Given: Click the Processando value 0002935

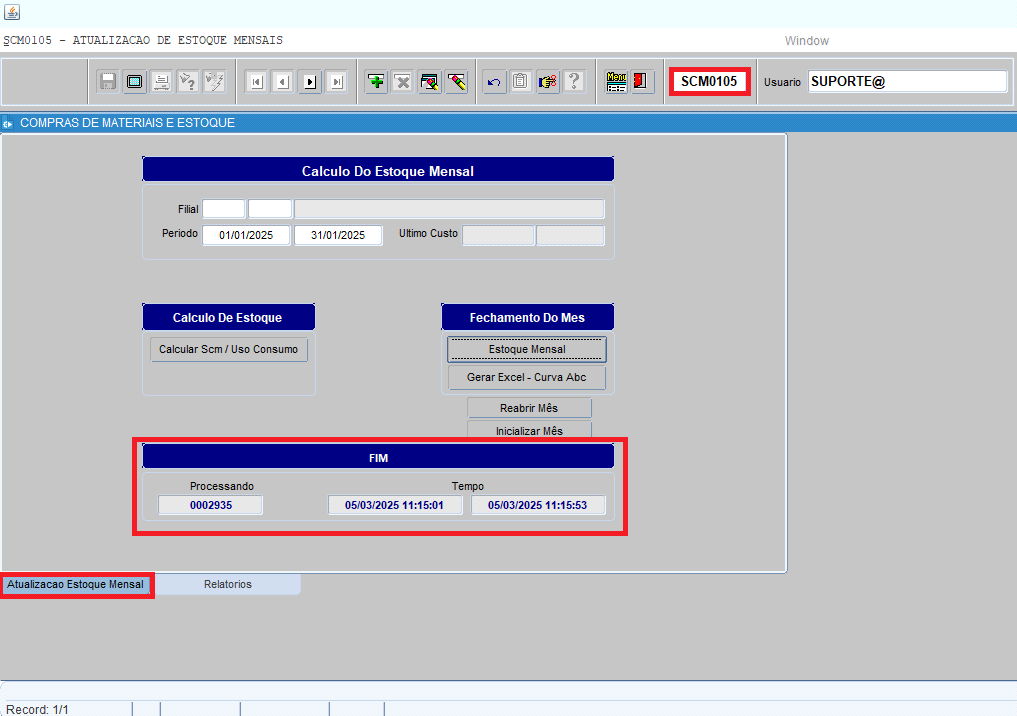Looking at the screenshot, I should click(x=211, y=505).
